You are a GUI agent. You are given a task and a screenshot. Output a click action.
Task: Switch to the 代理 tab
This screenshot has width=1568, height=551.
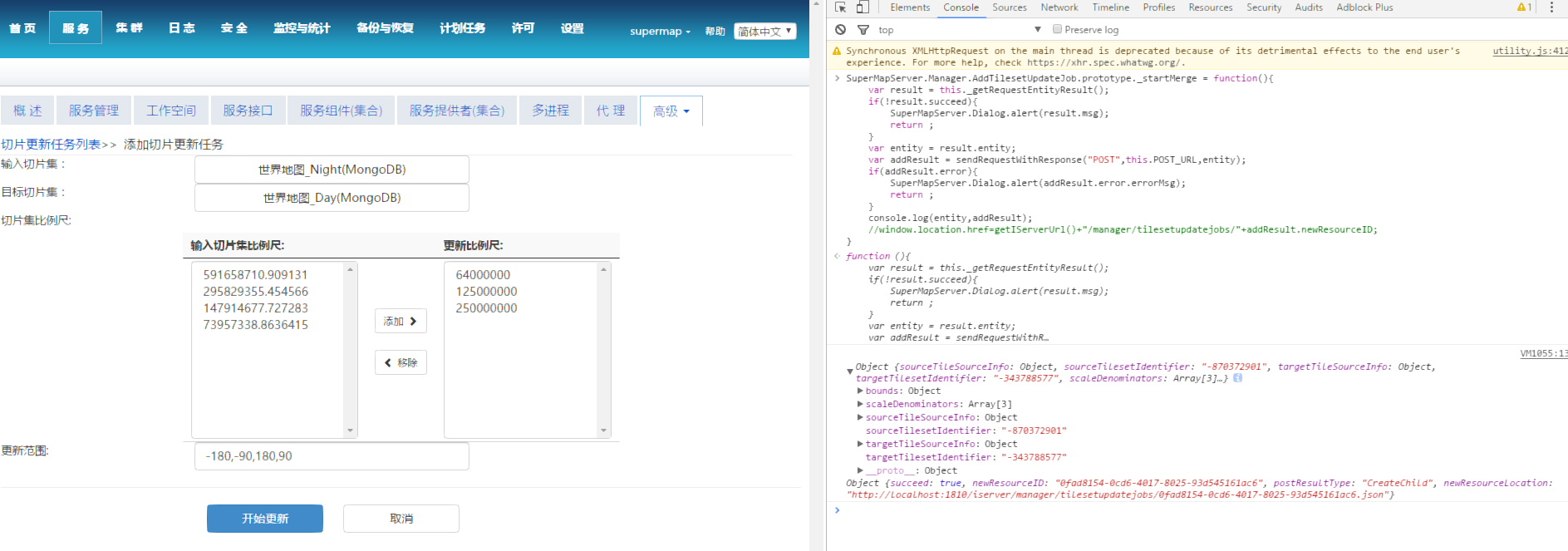(611, 111)
